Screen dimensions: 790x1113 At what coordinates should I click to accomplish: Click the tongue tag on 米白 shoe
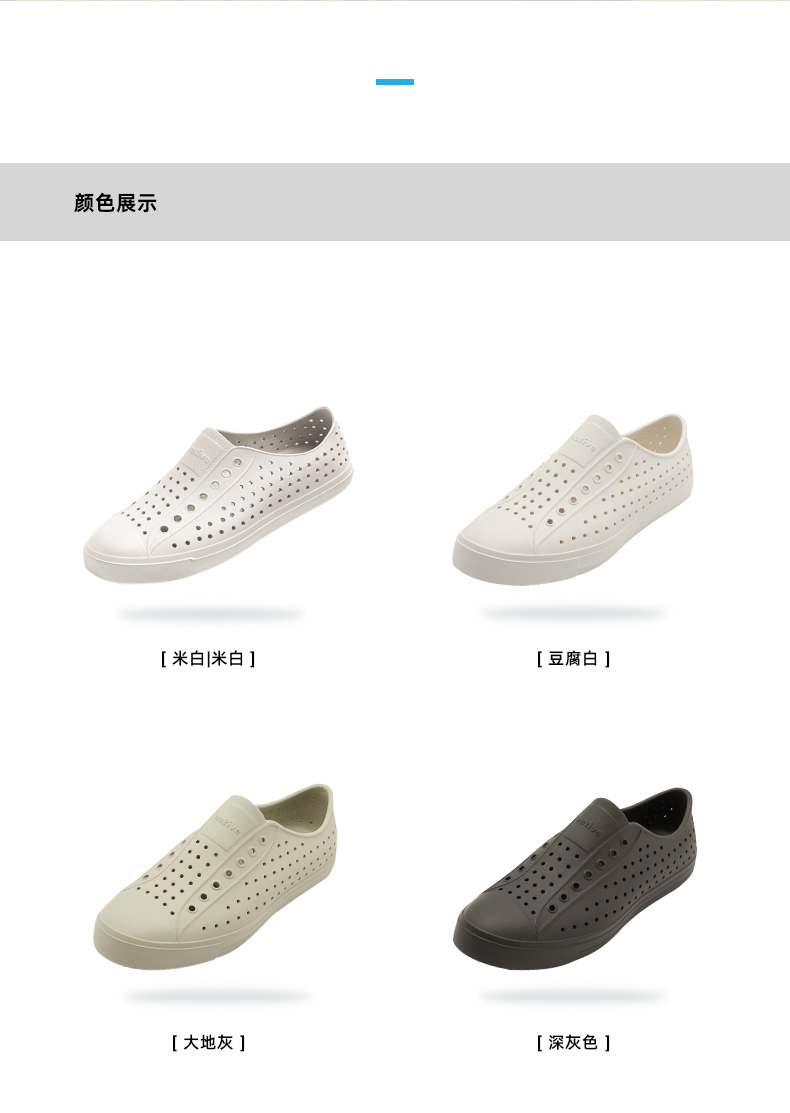click(x=200, y=456)
